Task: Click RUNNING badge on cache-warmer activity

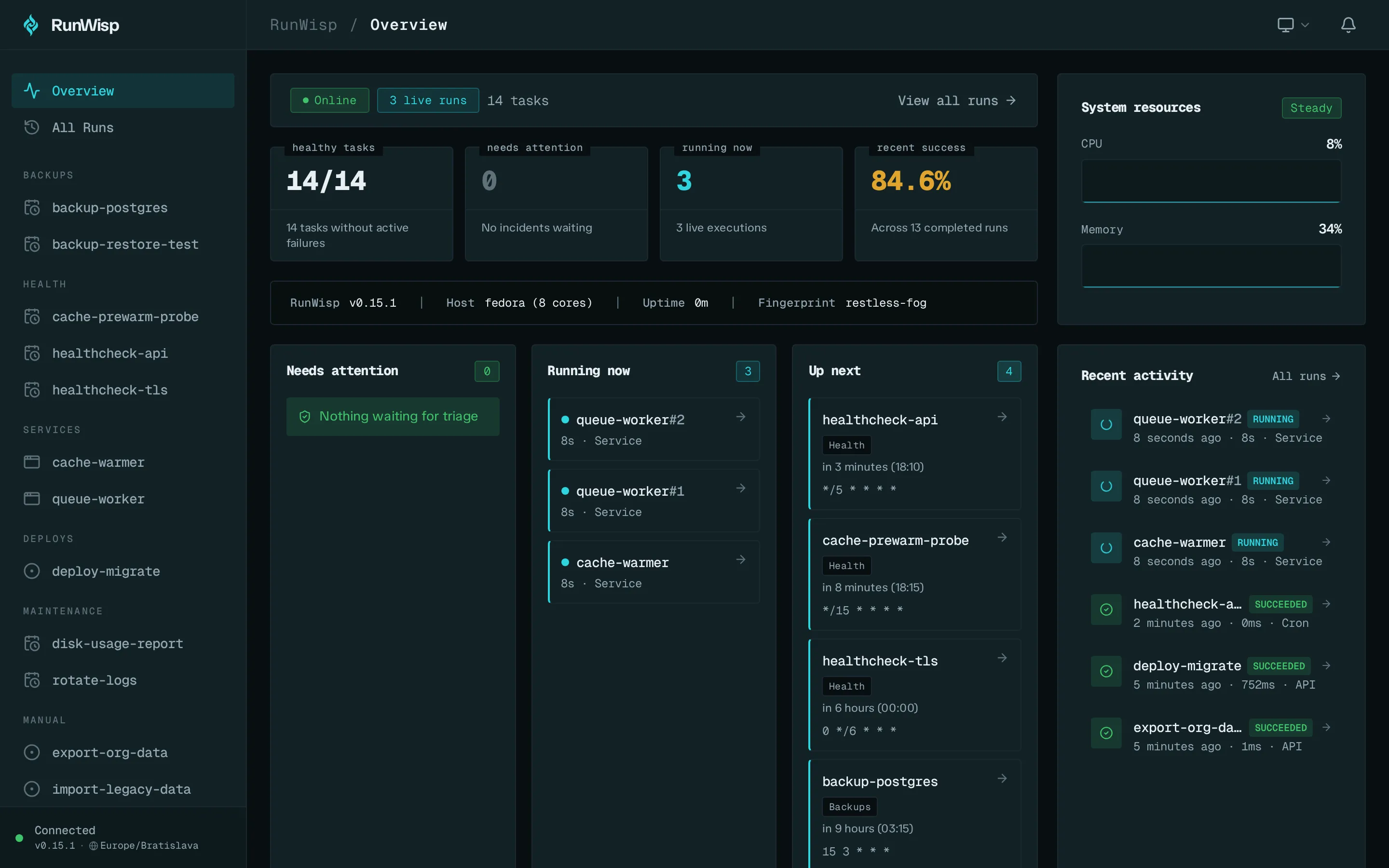Action: [1257, 542]
